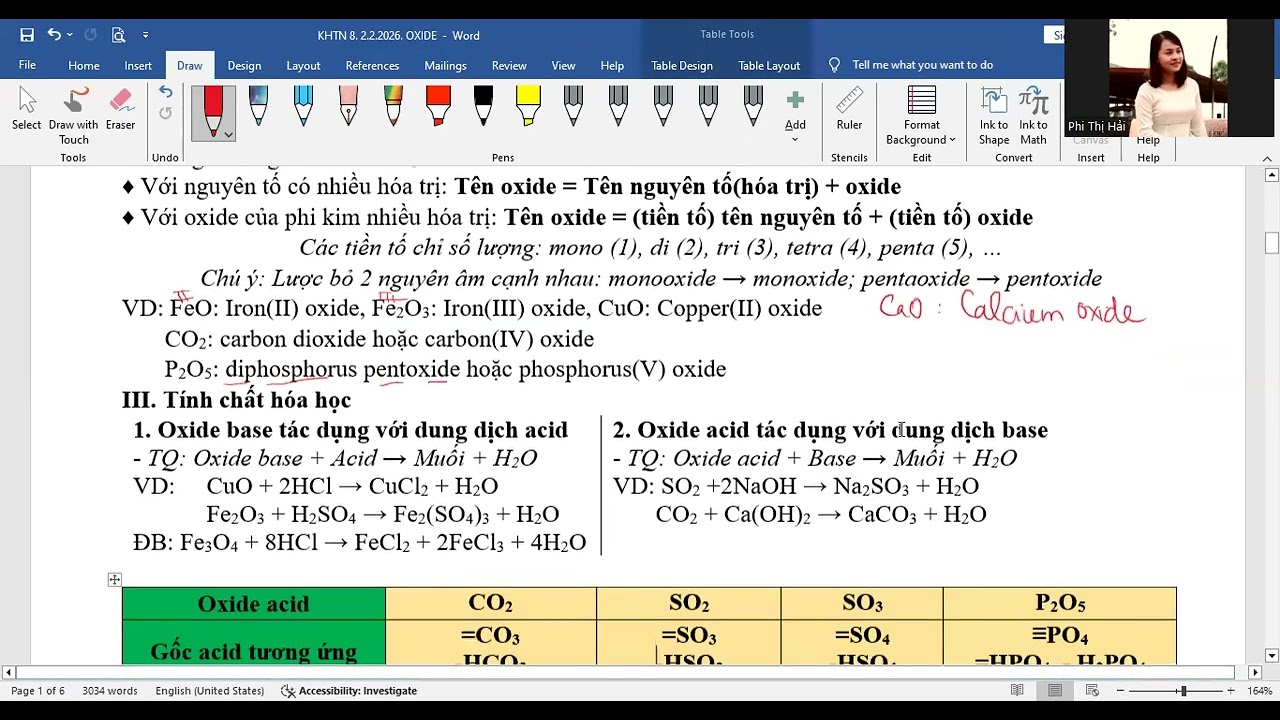
Task: Click the Undo button in the Undo group
Action: click(165, 92)
